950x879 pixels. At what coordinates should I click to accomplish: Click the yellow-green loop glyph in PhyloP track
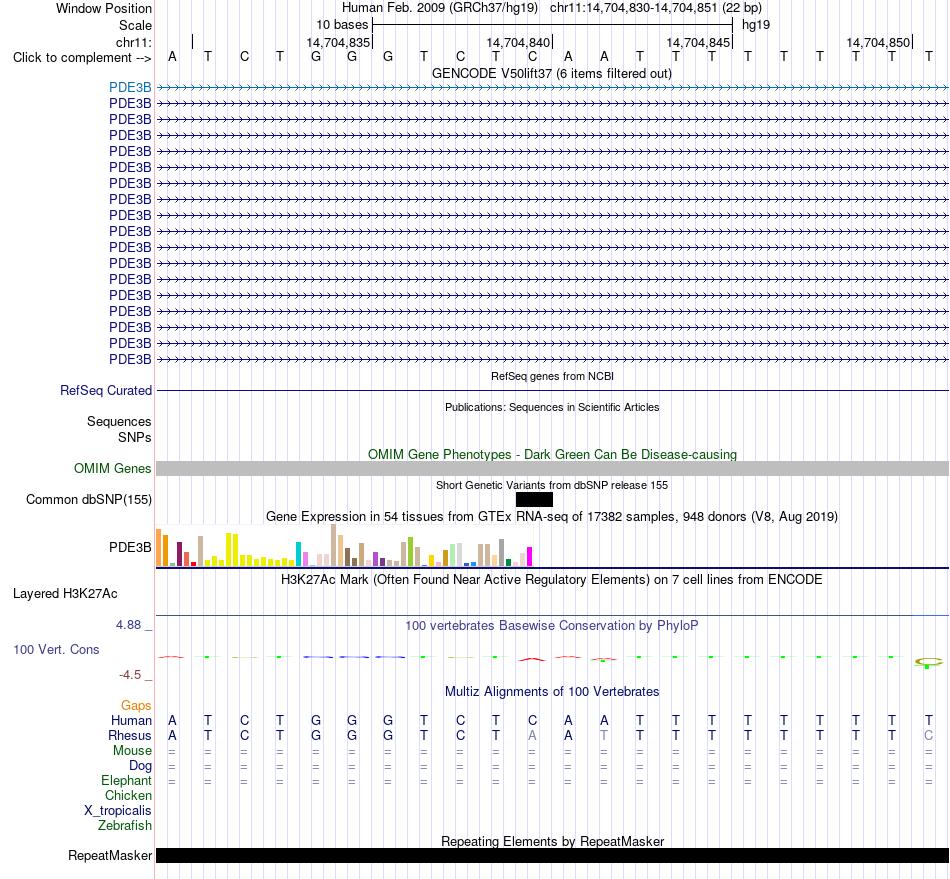928,662
